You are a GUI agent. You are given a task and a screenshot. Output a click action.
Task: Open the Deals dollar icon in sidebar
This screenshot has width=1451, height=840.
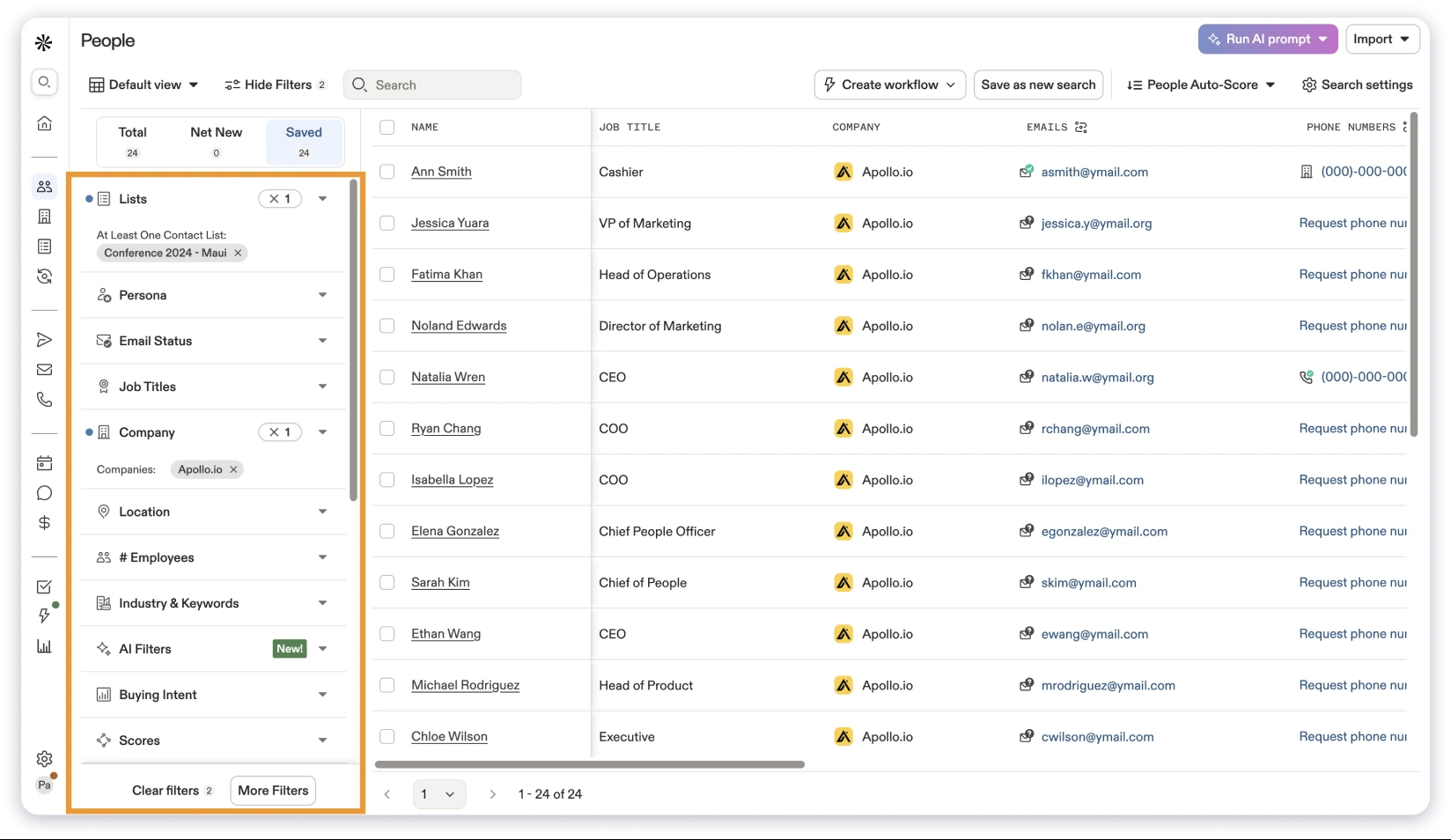click(44, 522)
